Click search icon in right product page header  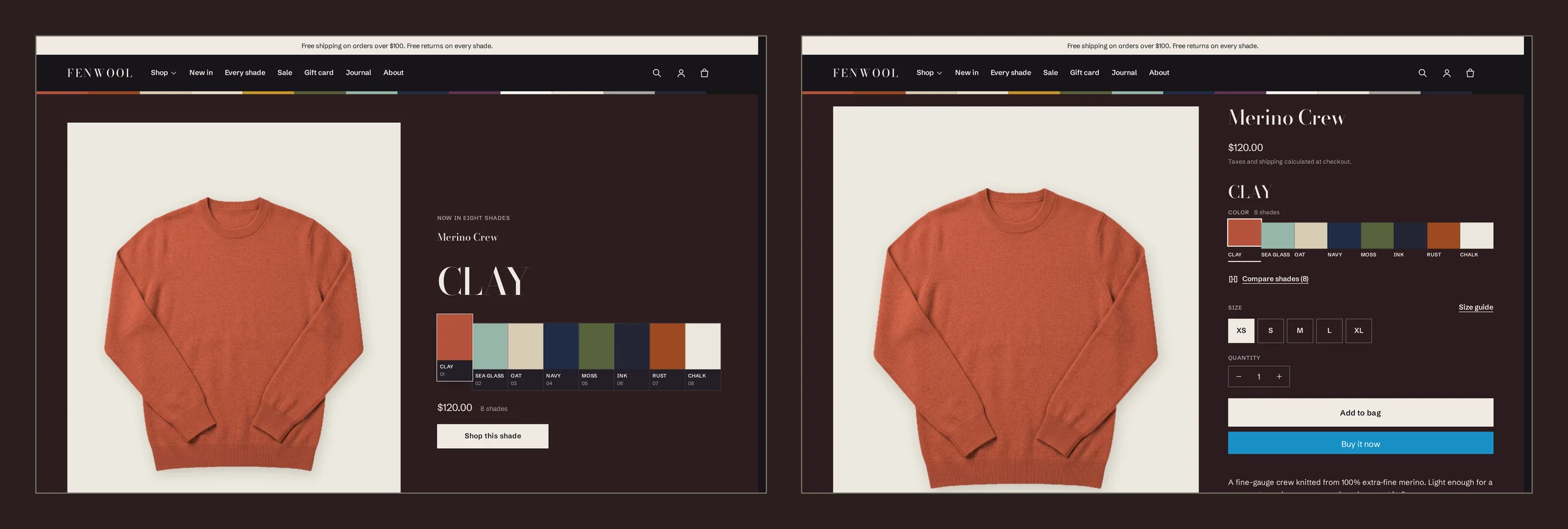(1422, 73)
